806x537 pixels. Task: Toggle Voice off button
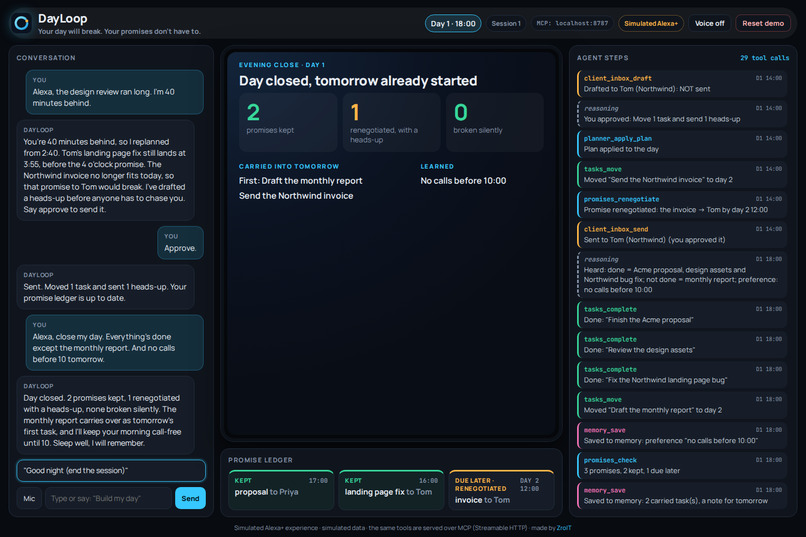pyautogui.click(x=709, y=24)
